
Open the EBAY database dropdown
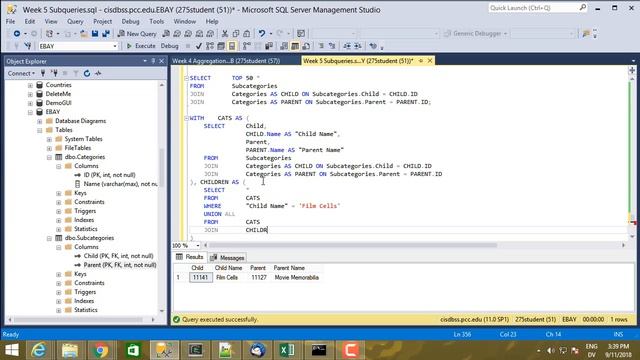[115, 46]
